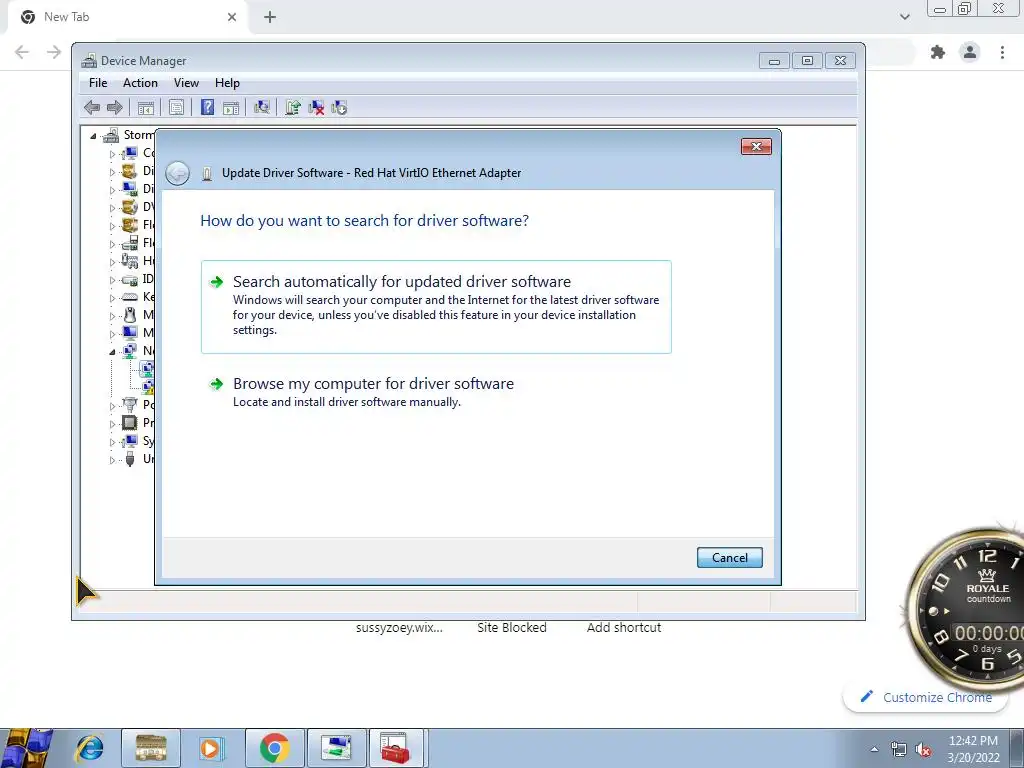Viewport: 1024px width, 768px height.
Task: Select the Ports tree item
Action: click(138, 405)
